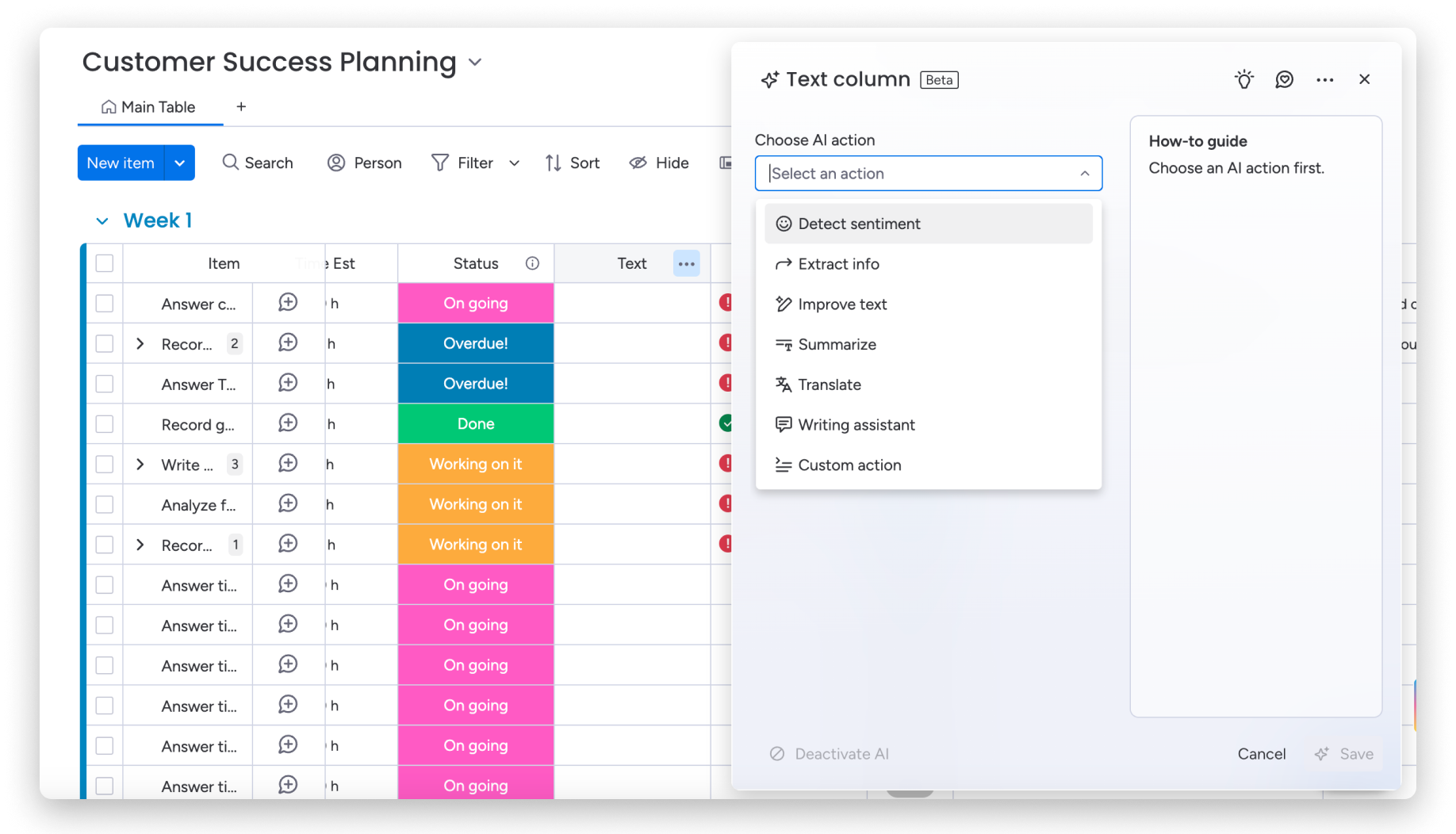
Task: Click the Status column info icon
Action: [x=532, y=263]
